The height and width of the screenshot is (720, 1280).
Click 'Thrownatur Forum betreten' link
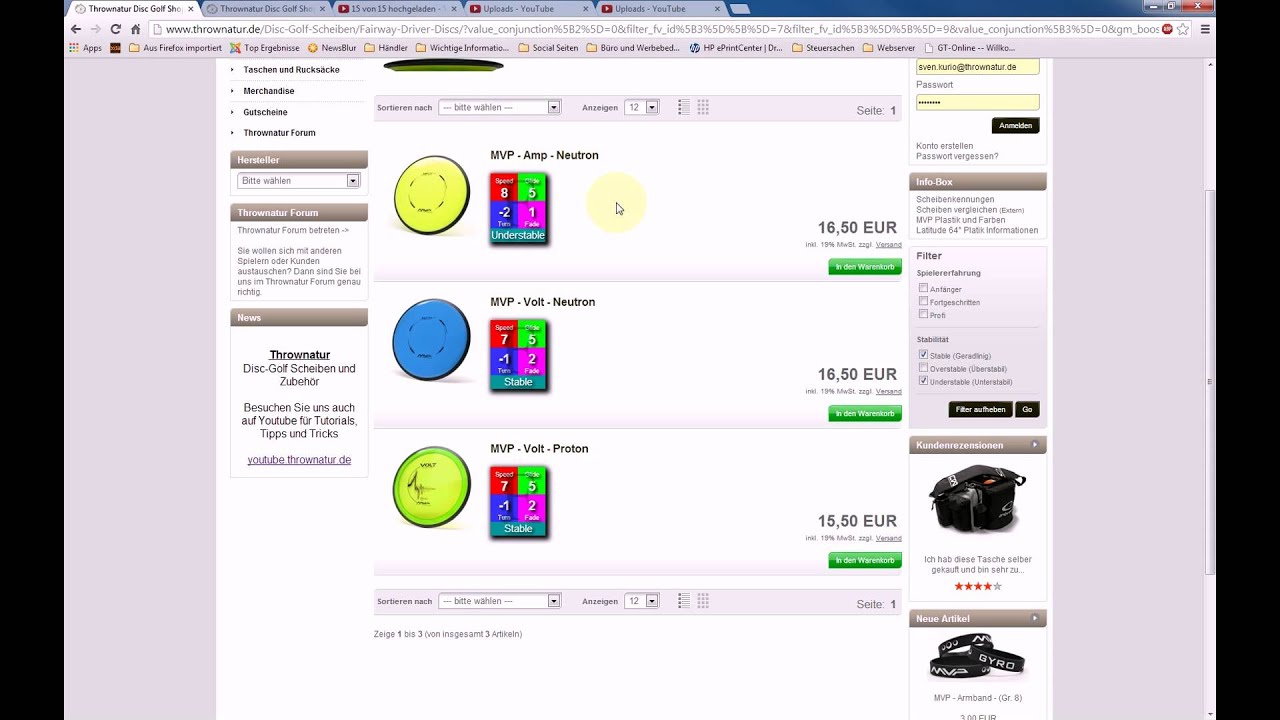(x=293, y=230)
